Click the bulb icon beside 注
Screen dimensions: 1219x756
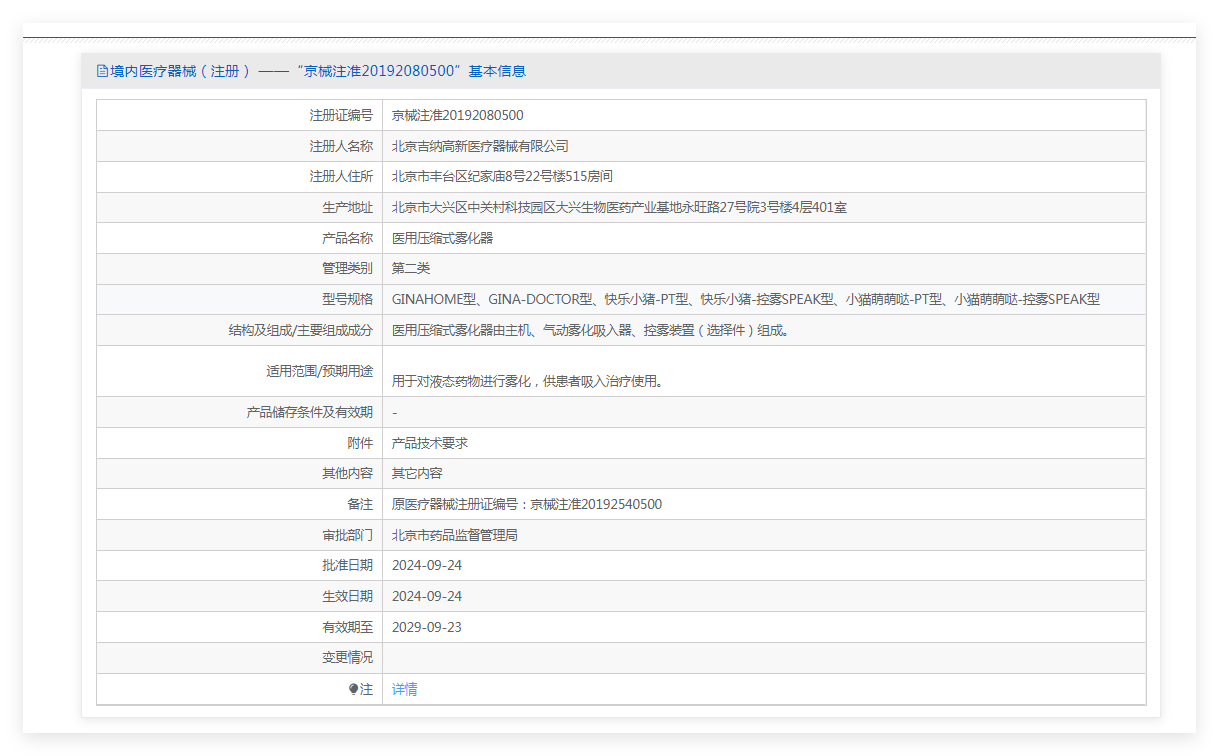(x=354, y=689)
